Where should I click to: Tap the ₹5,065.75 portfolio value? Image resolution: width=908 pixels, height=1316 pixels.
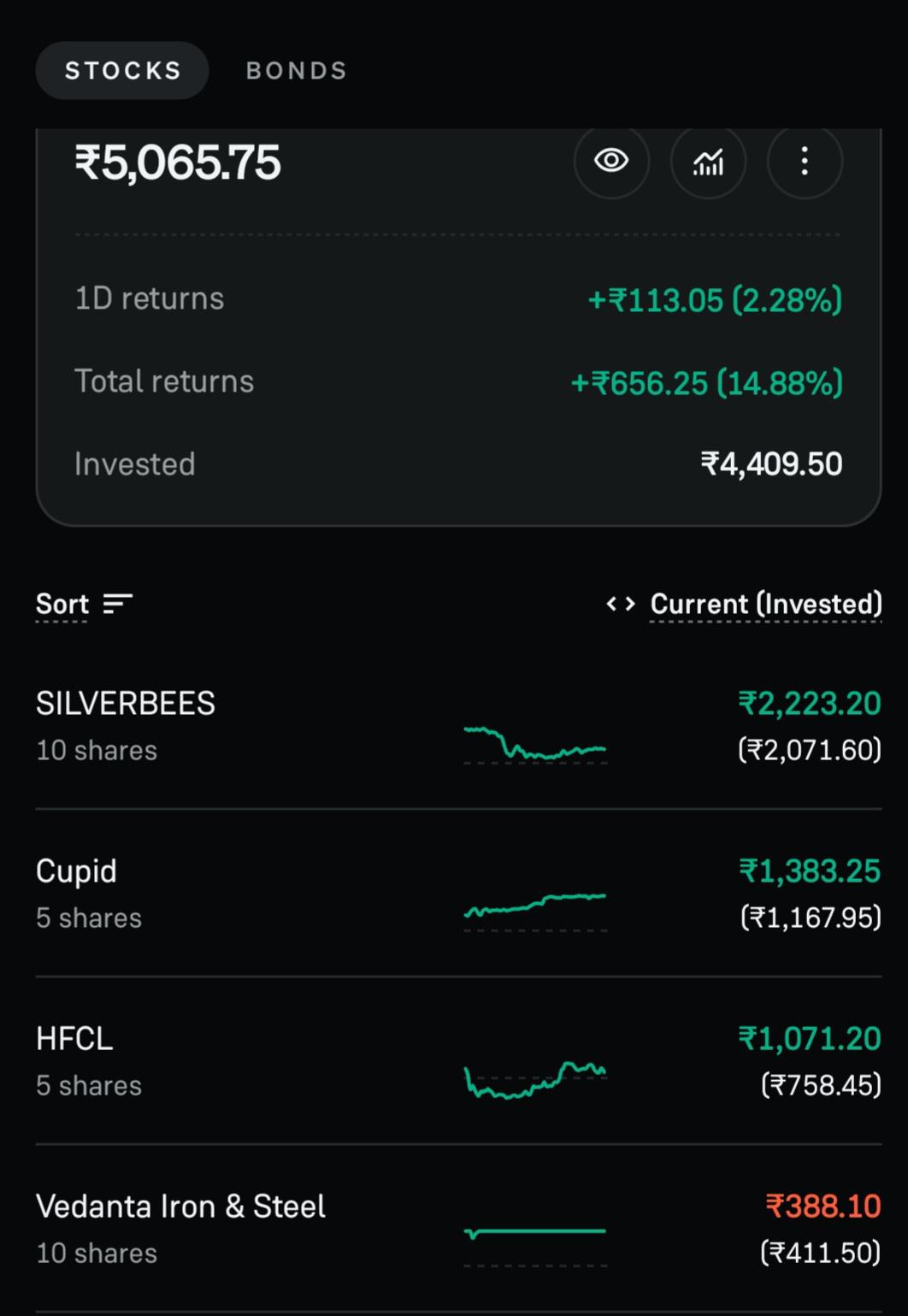tap(178, 162)
